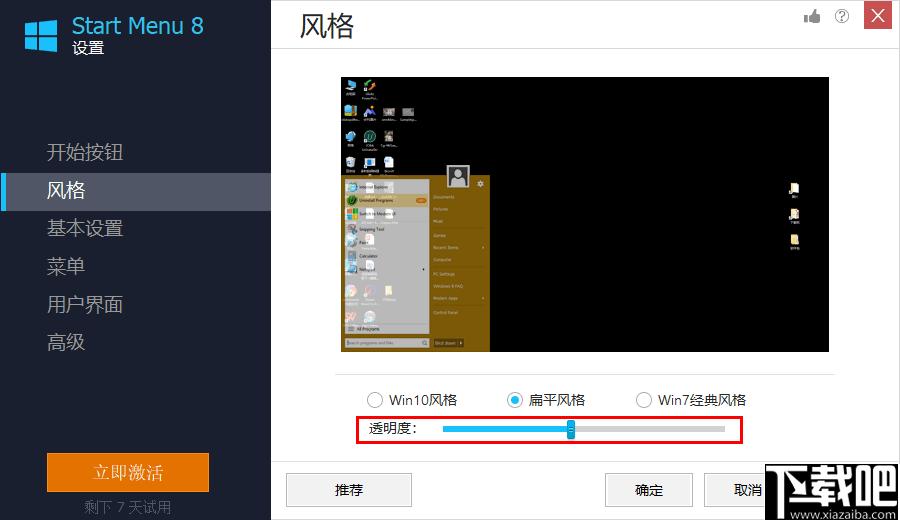This screenshot has width=900, height=520.
Task: Switch to the 用户界面 section
Action: (x=85, y=304)
